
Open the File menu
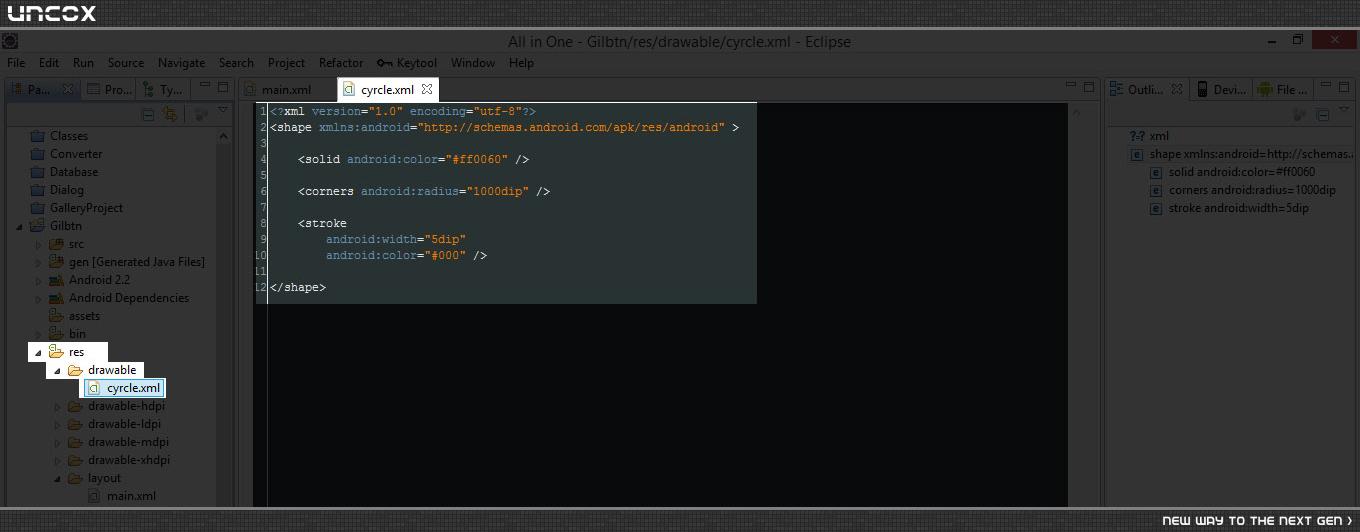tap(16, 62)
